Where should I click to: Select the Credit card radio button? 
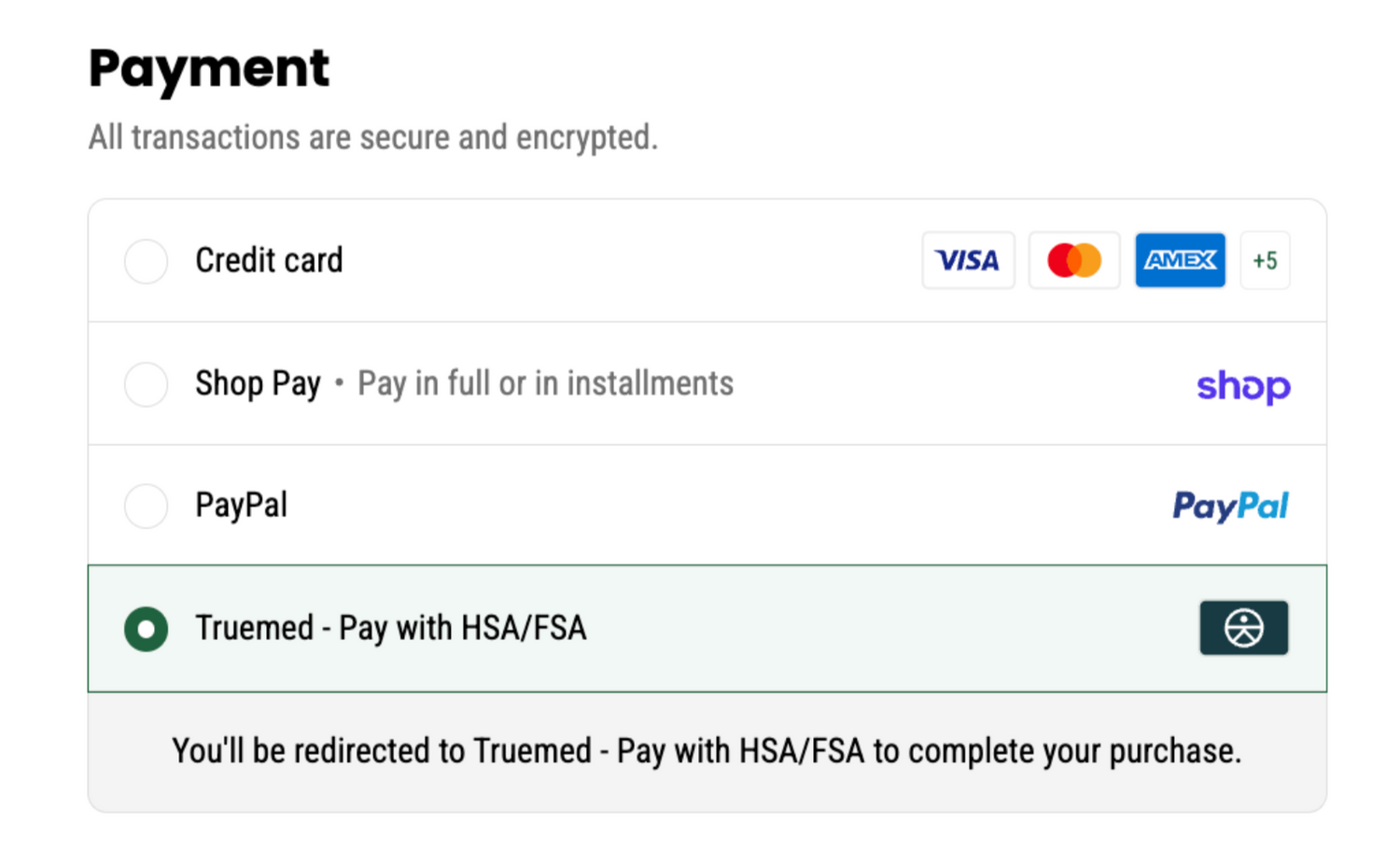click(147, 260)
